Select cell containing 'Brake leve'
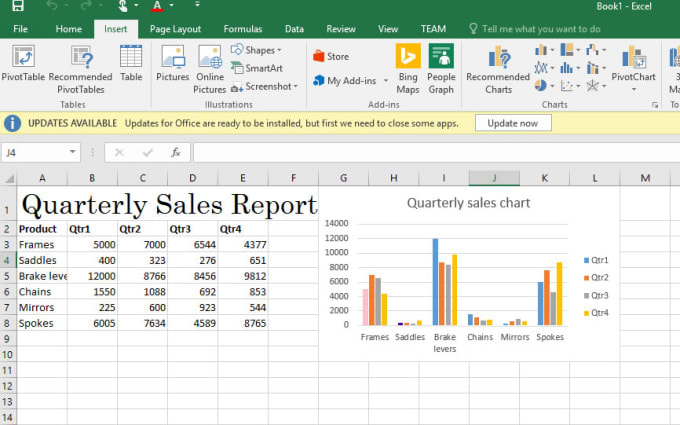 [42, 276]
